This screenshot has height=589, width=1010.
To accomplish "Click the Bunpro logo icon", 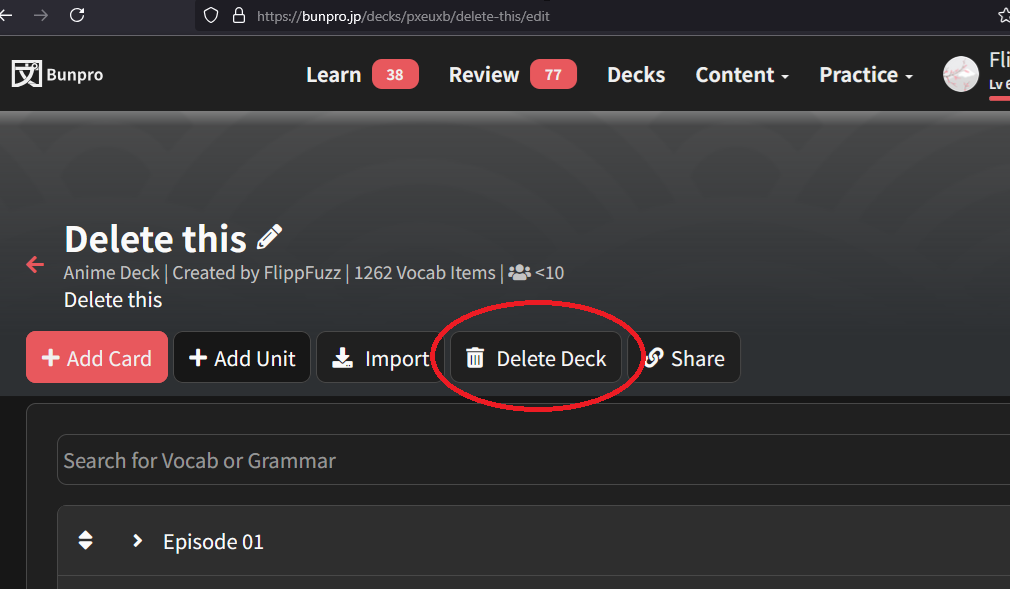I will [26, 74].
